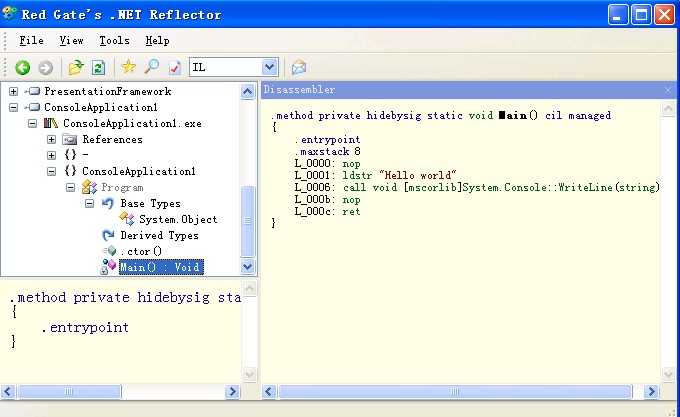The width and height of the screenshot is (680, 417).
Task: Click the greyed forward navigation arrow
Action: pos(45,68)
